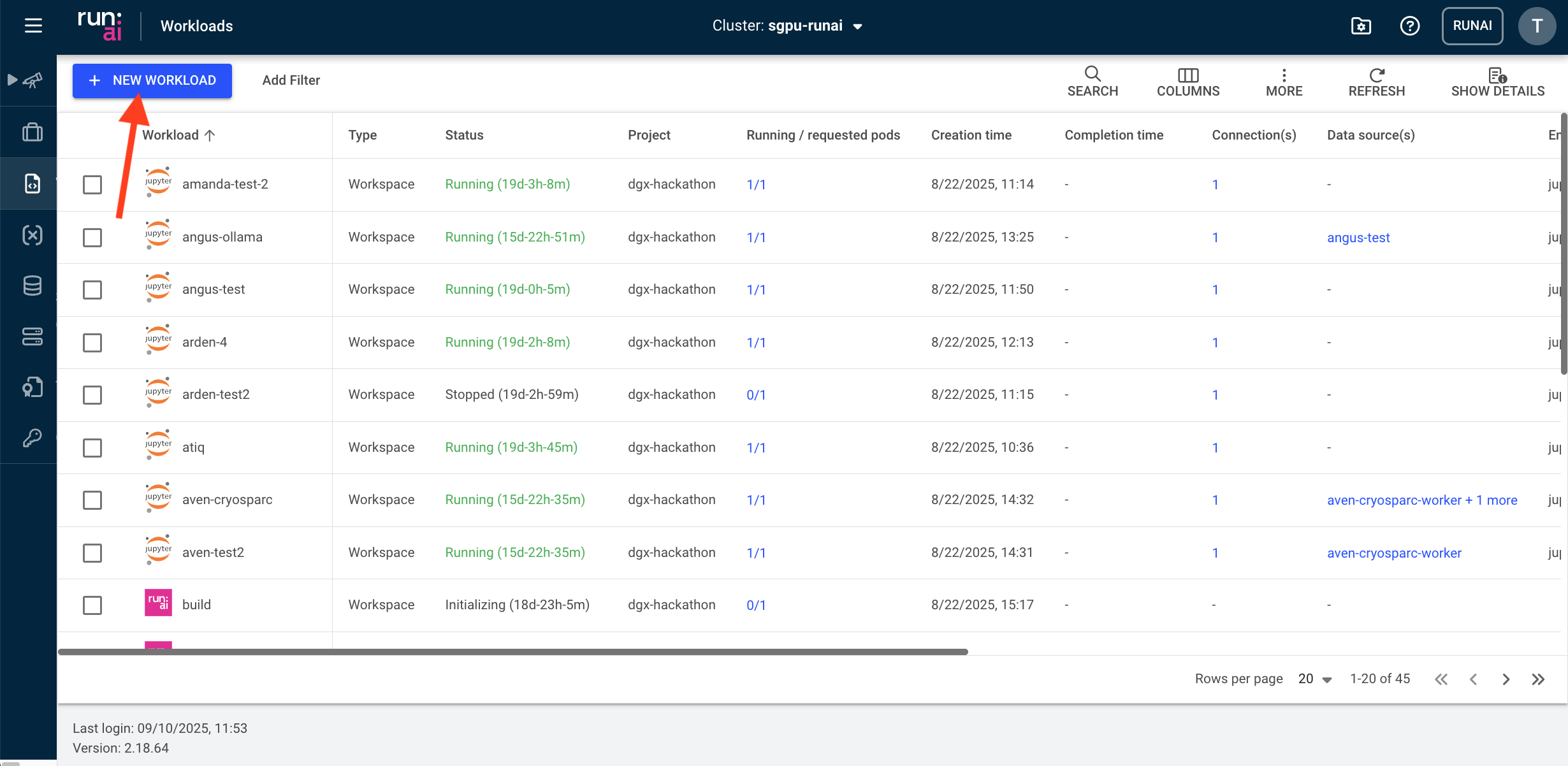Check the arden-test2 row checkbox
The width and height of the screenshot is (1568, 766).
click(92, 395)
